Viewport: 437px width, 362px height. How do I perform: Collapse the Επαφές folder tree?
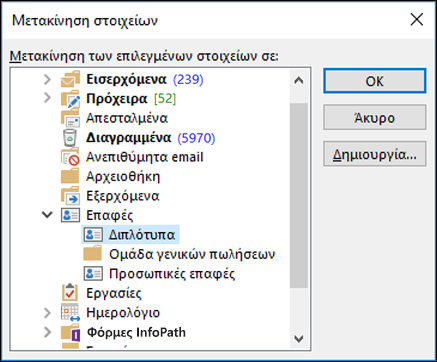(x=47, y=215)
